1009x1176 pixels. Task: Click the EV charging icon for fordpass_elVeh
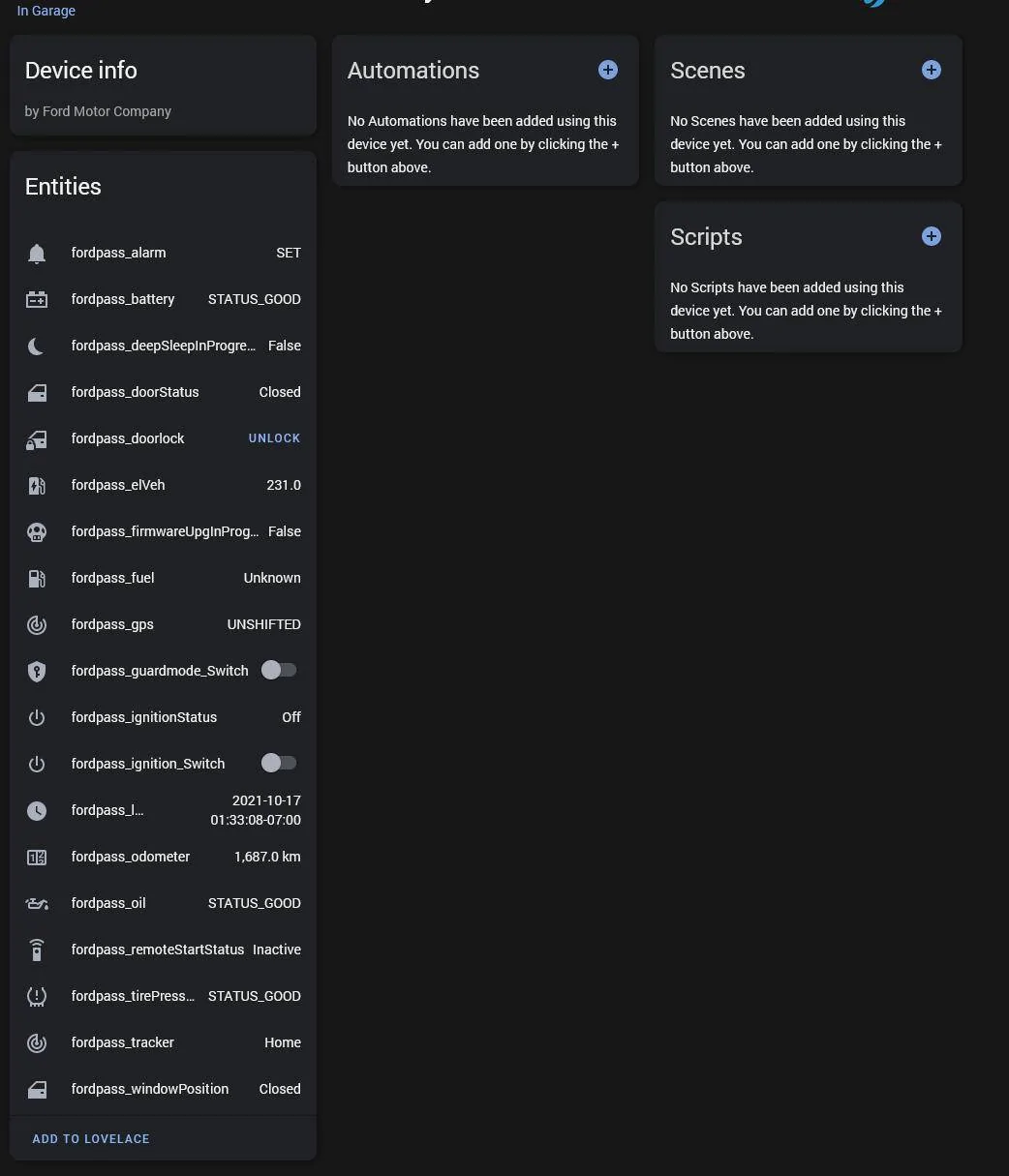pos(37,485)
